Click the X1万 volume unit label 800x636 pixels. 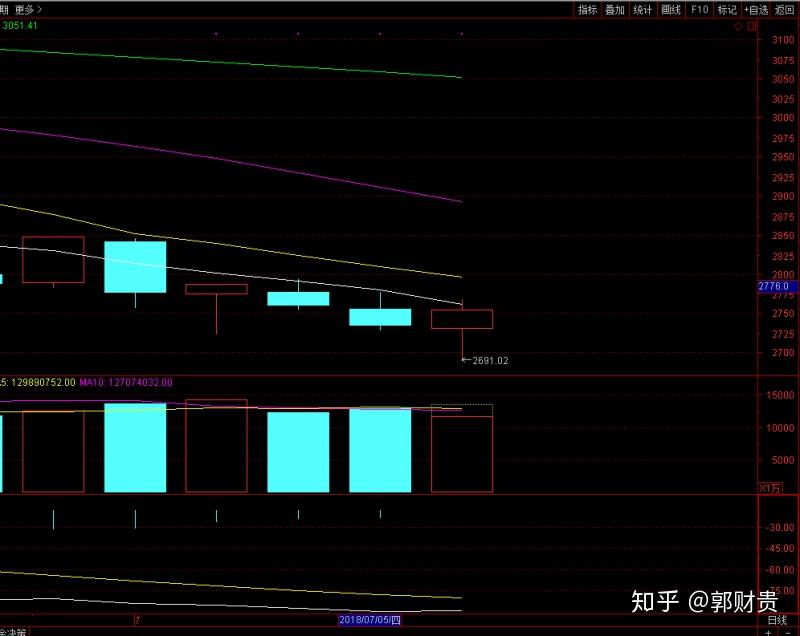pyautogui.click(x=770, y=488)
